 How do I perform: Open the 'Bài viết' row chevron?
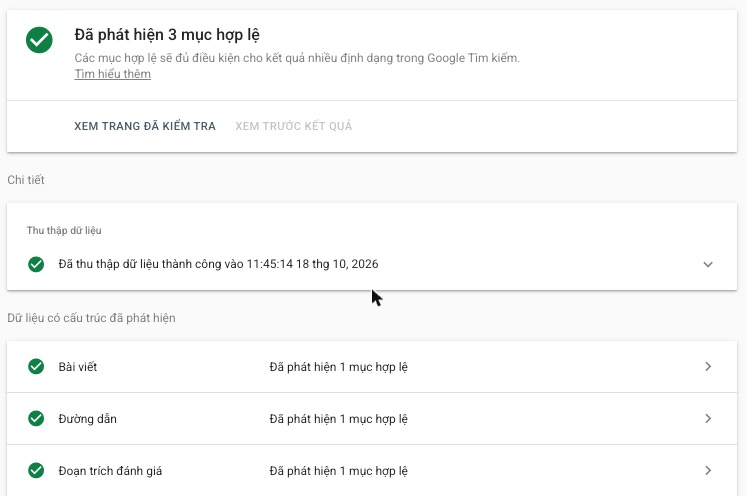coord(708,366)
